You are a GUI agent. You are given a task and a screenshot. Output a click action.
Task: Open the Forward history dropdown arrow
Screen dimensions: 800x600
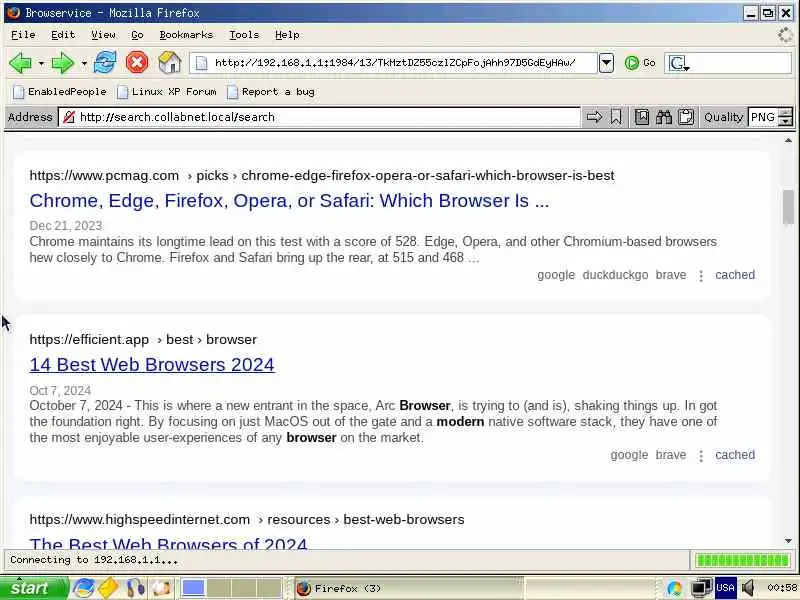click(x=84, y=64)
